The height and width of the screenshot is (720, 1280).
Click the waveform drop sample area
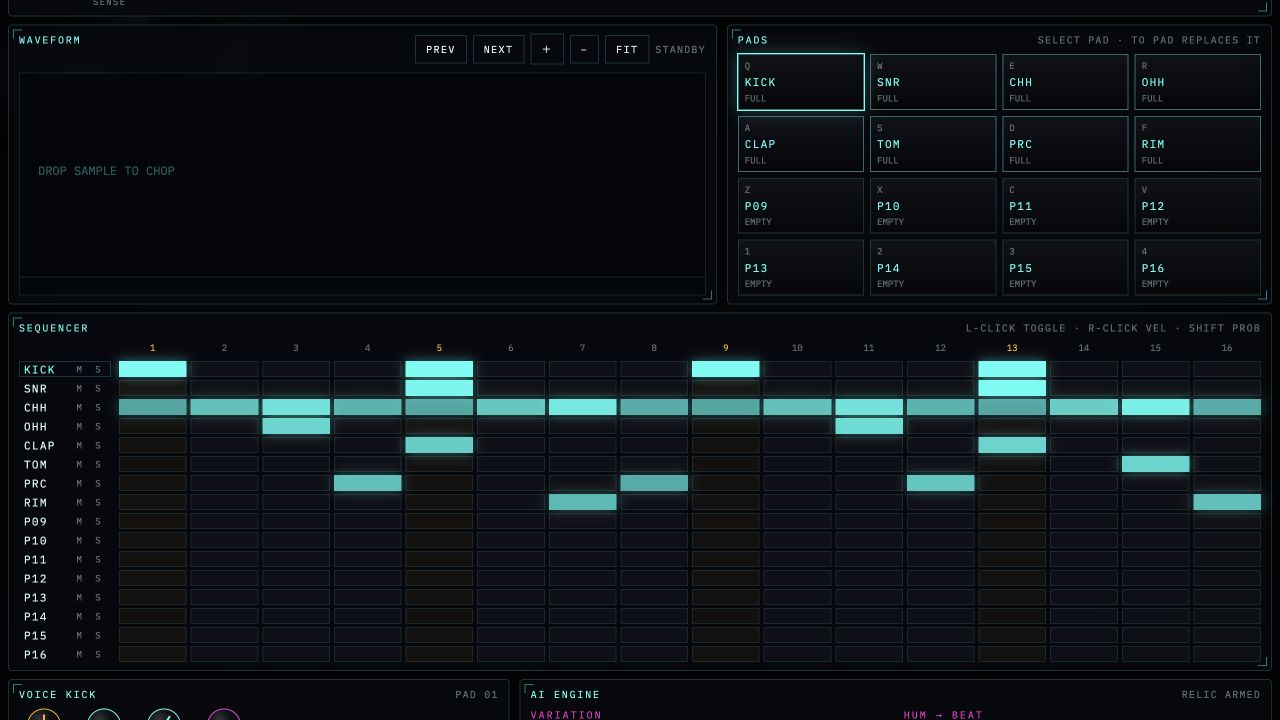[362, 184]
